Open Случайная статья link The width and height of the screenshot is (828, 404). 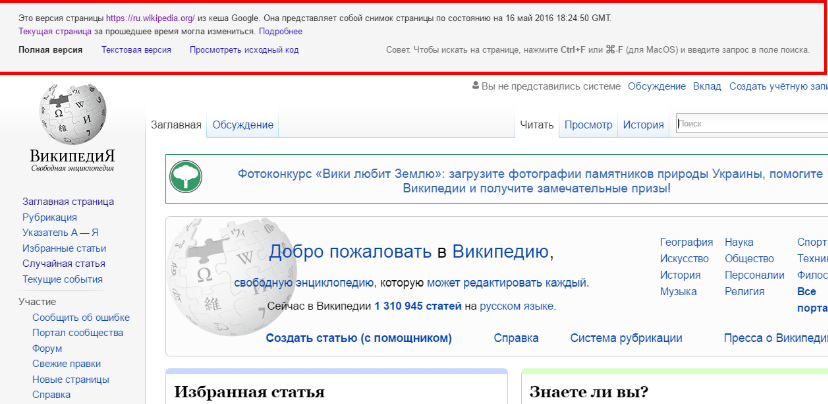(x=63, y=264)
